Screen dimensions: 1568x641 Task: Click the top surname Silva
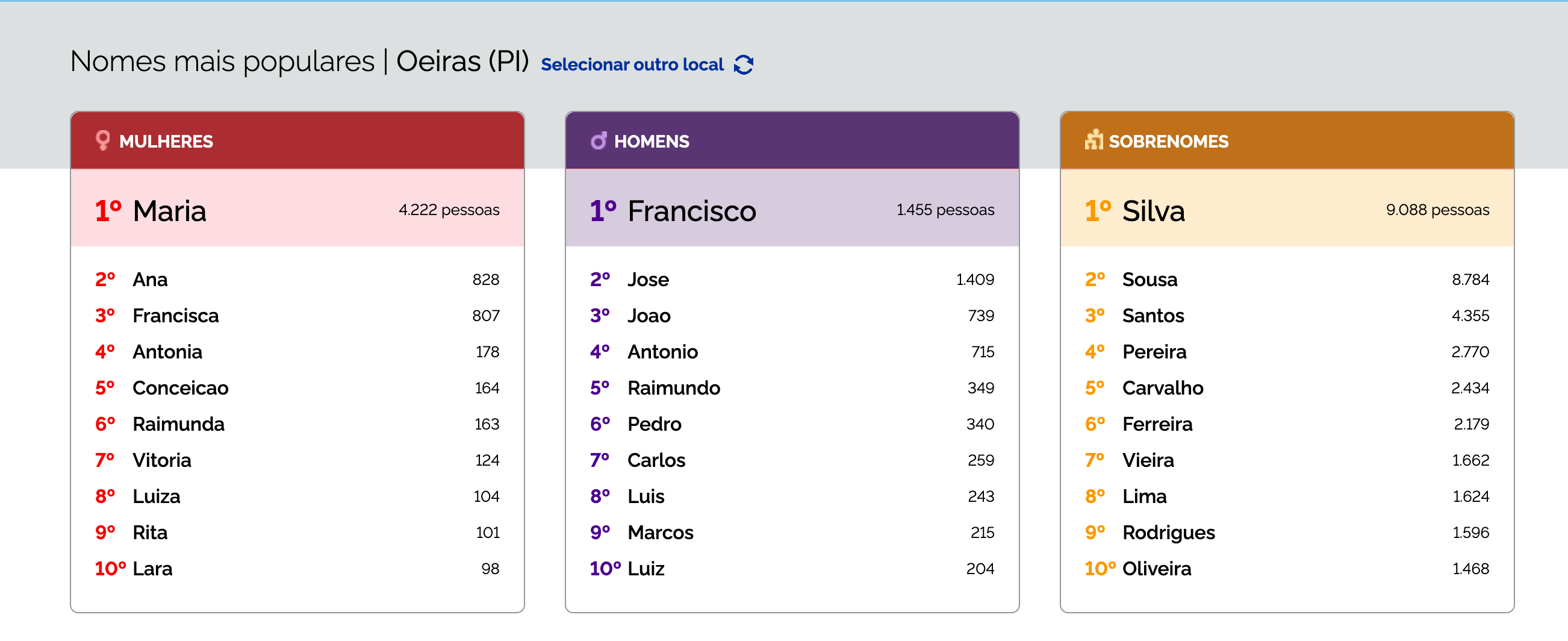pos(1153,211)
